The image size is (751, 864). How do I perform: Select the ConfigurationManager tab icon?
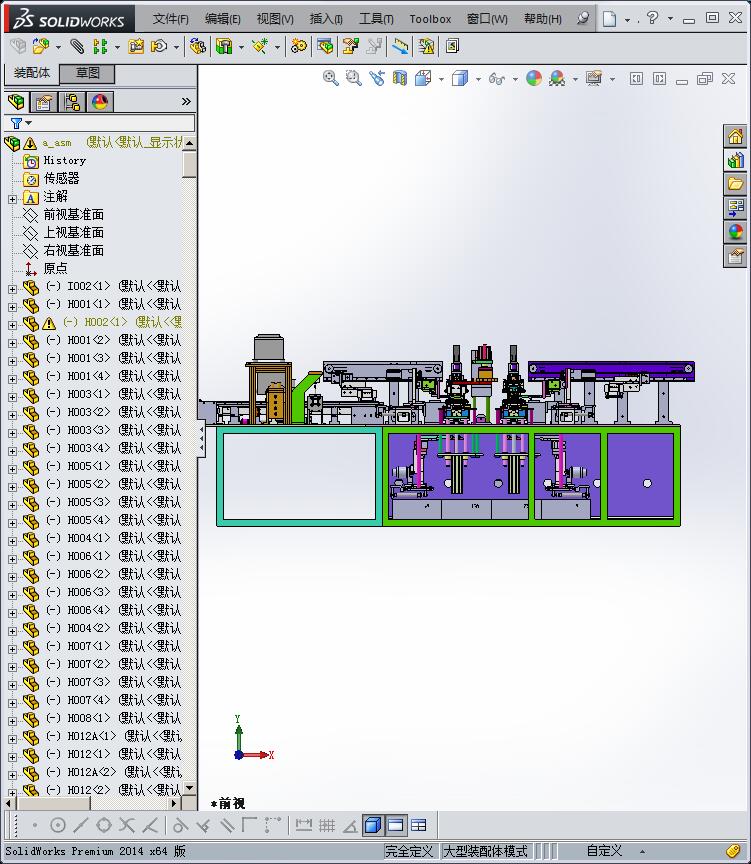72,102
